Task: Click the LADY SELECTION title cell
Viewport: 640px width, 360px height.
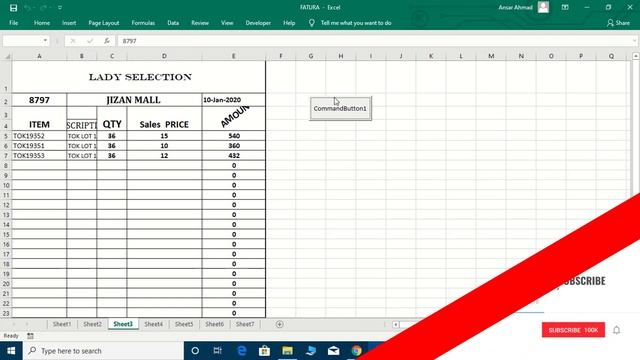Action: 139,77
